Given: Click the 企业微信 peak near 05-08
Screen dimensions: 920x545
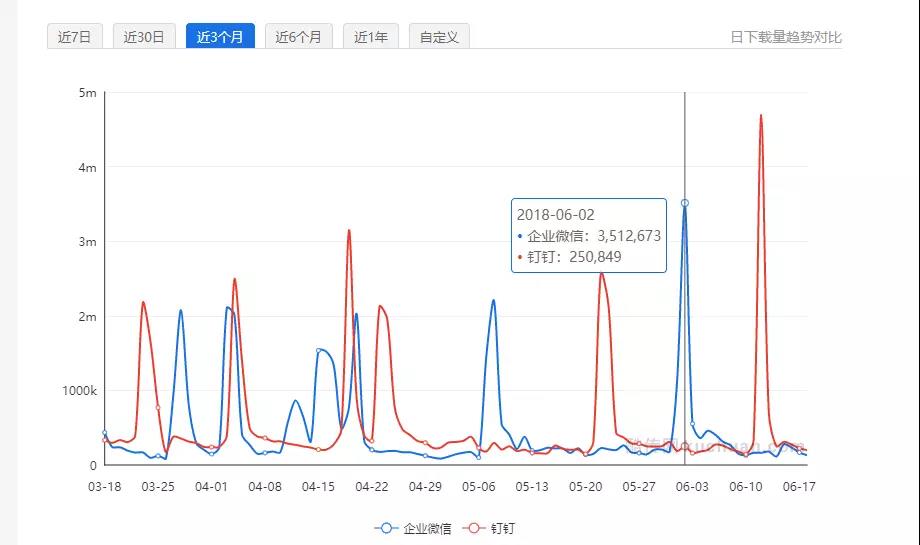Looking at the screenshot, I should [x=494, y=300].
